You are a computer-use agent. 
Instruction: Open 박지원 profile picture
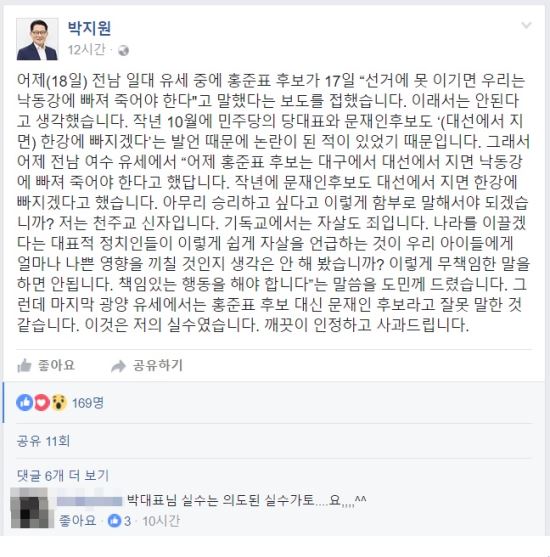click(37, 39)
